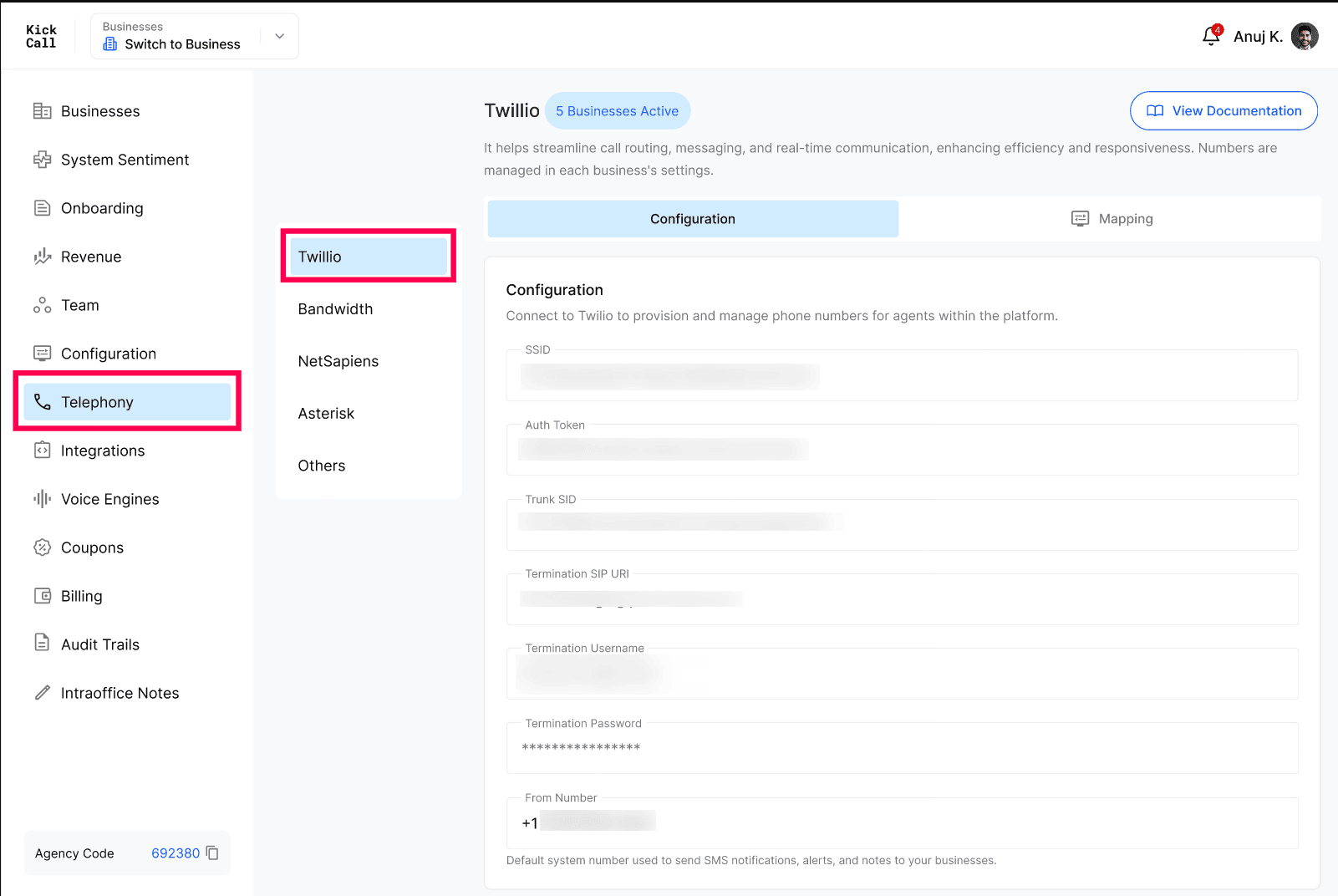Click the Configuration section heading
1338x896 pixels.
click(555, 290)
